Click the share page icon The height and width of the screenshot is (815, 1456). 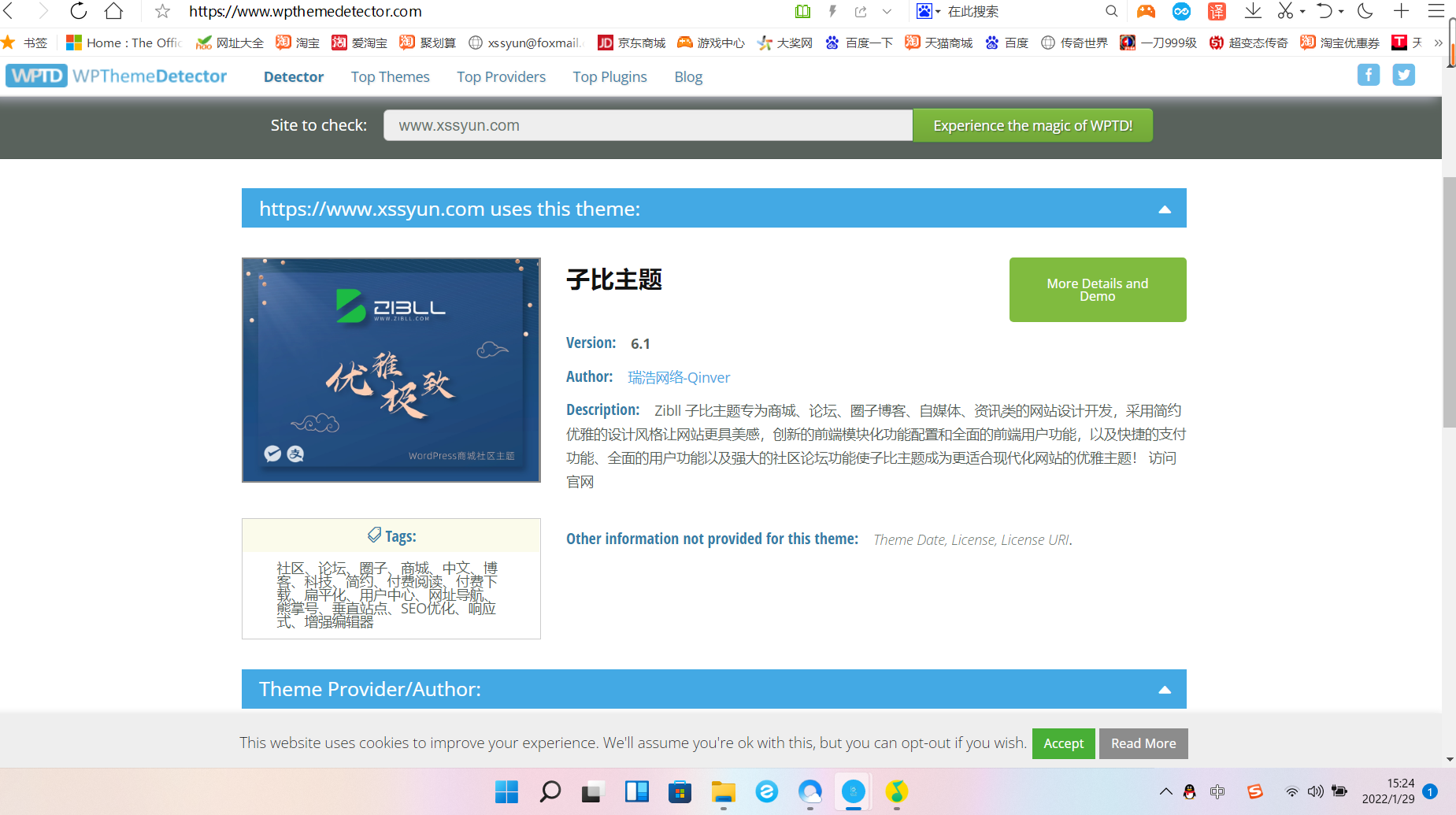[861, 11]
